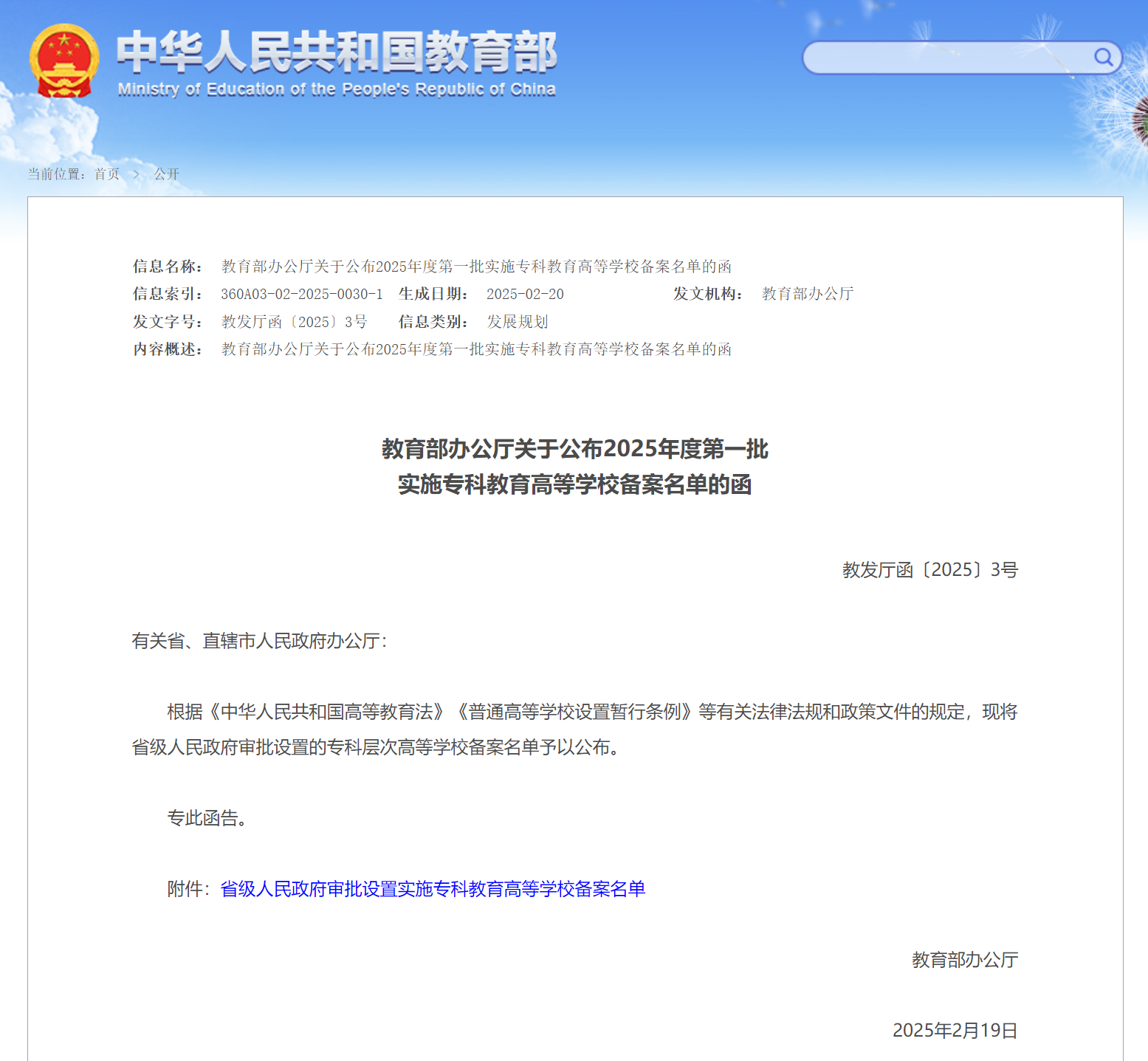Image resolution: width=1148 pixels, height=1061 pixels.
Task: Click the 信息类别 label
Action: point(434,322)
